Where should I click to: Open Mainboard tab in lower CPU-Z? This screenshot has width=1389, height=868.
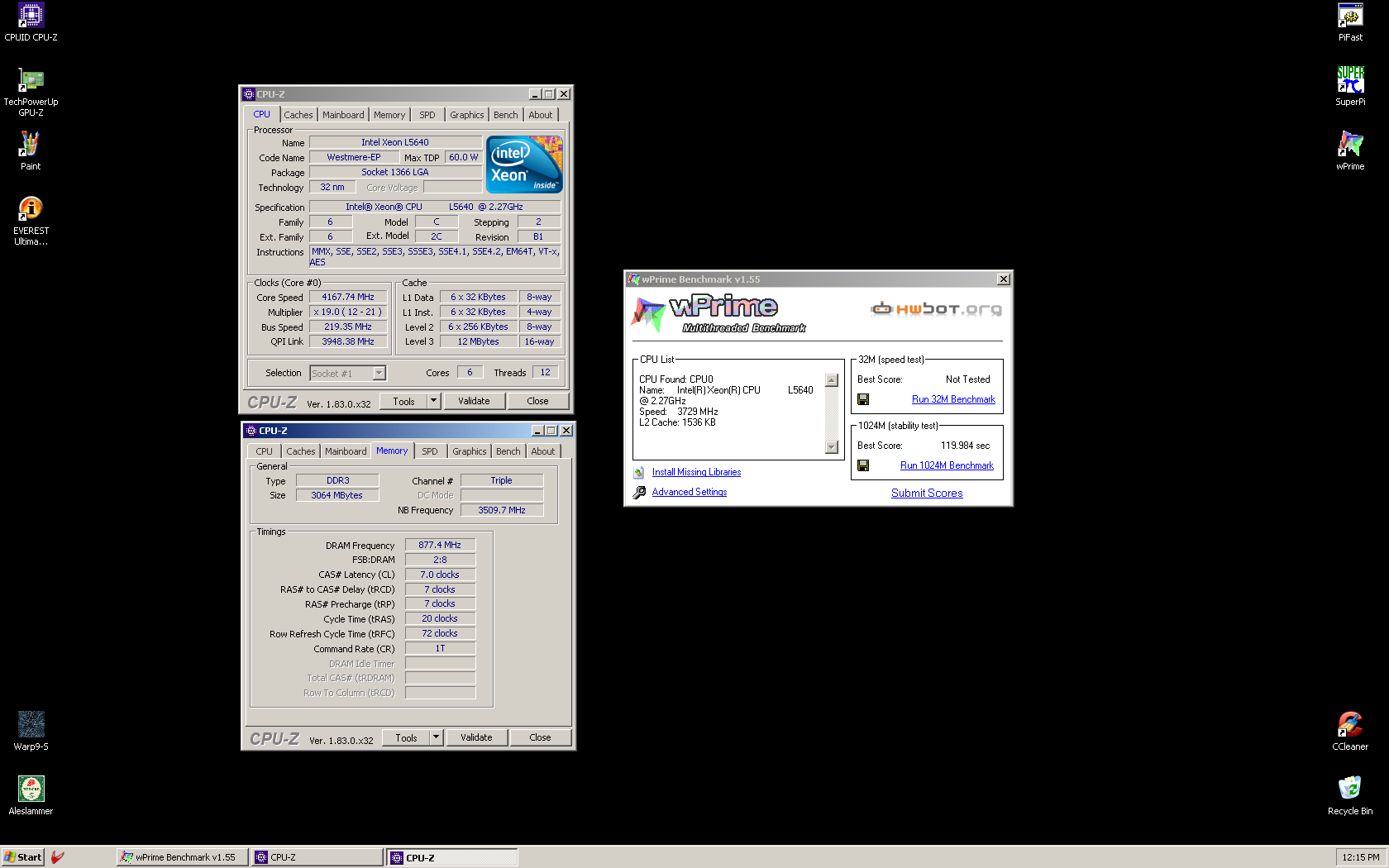(x=346, y=451)
